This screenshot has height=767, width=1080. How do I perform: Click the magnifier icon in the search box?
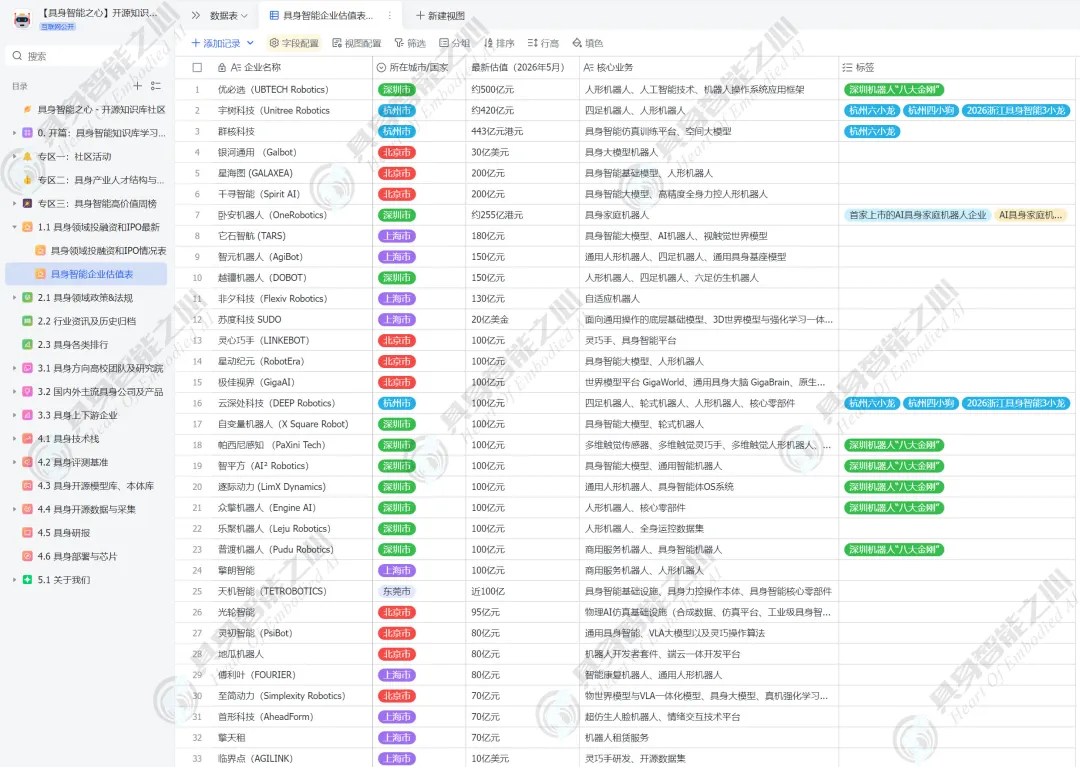click(17, 56)
